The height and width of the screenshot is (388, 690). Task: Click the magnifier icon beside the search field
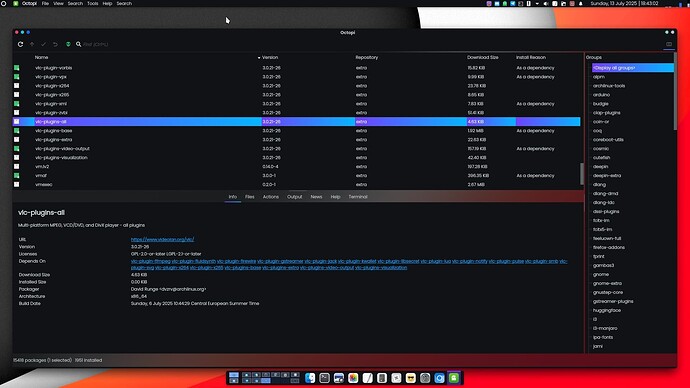point(78,44)
